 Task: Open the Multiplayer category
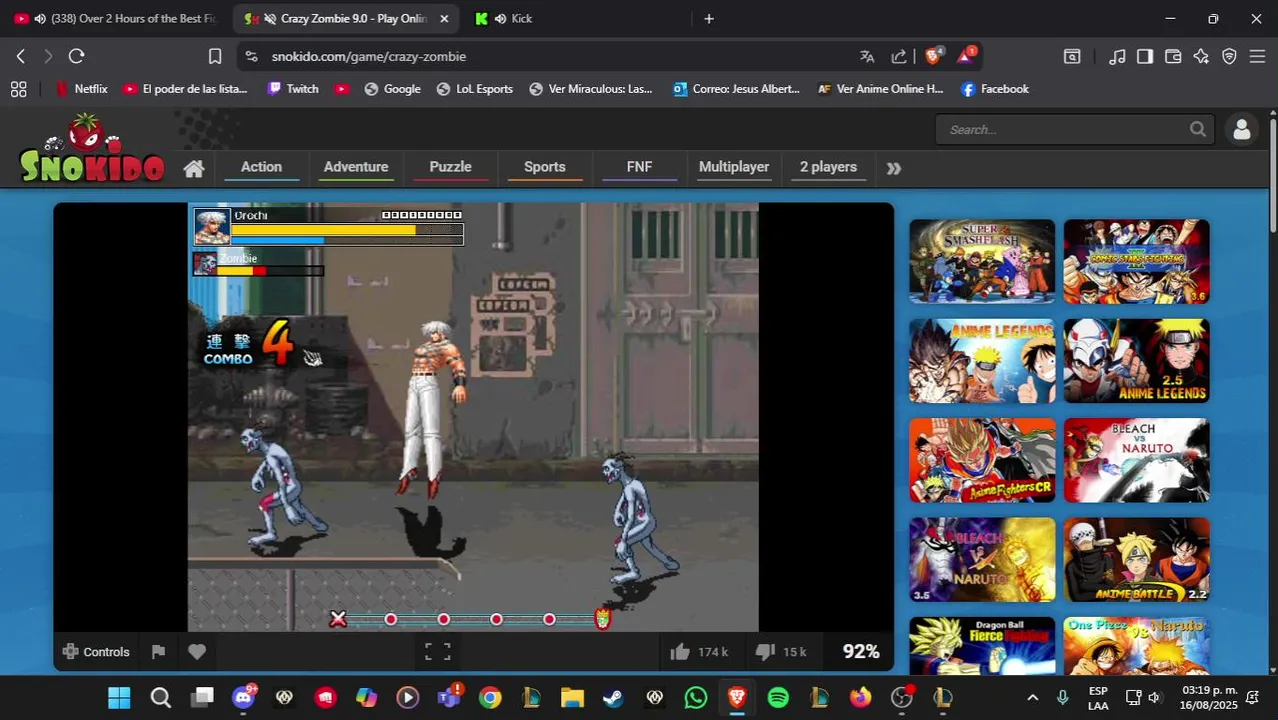pos(734,167)
